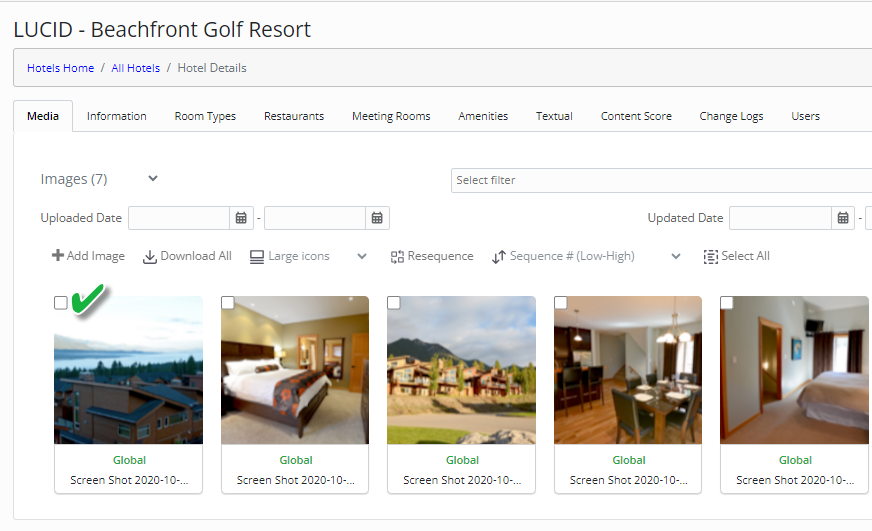Click the Uploaded Date start input field
Screen dimensions: 872x531
pyautogui.click(x=179, y=218)
